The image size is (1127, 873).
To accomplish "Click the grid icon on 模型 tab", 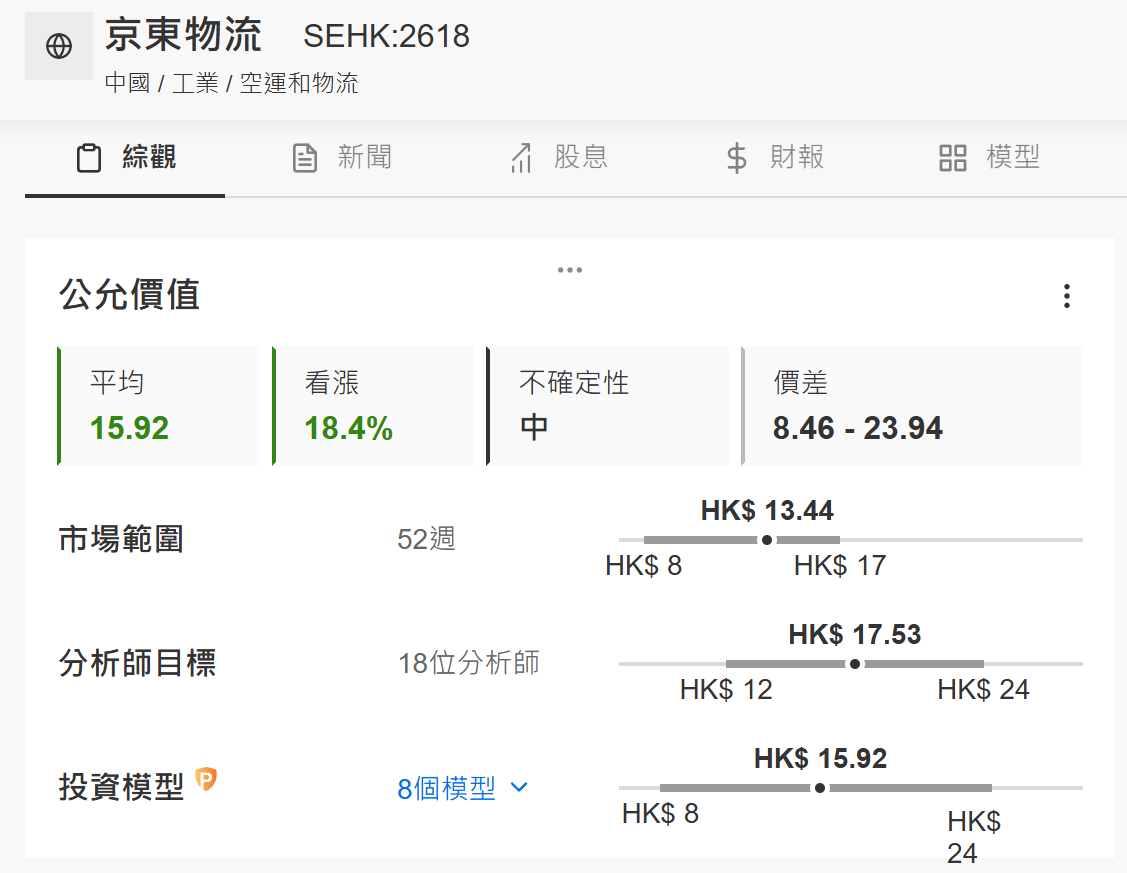I will pos(953,158).
